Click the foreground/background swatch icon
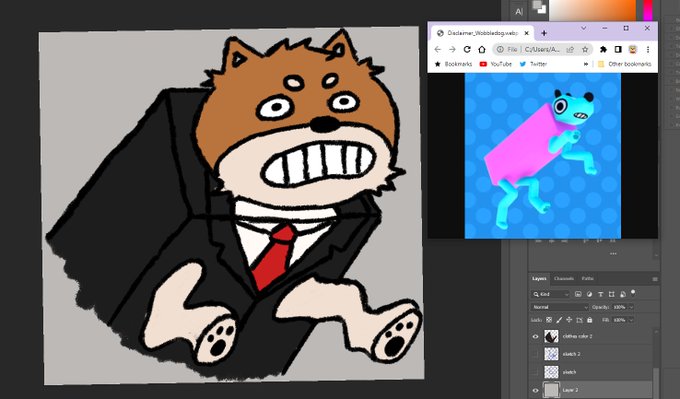This screenshot has width=680, height=399. [539, 7]
